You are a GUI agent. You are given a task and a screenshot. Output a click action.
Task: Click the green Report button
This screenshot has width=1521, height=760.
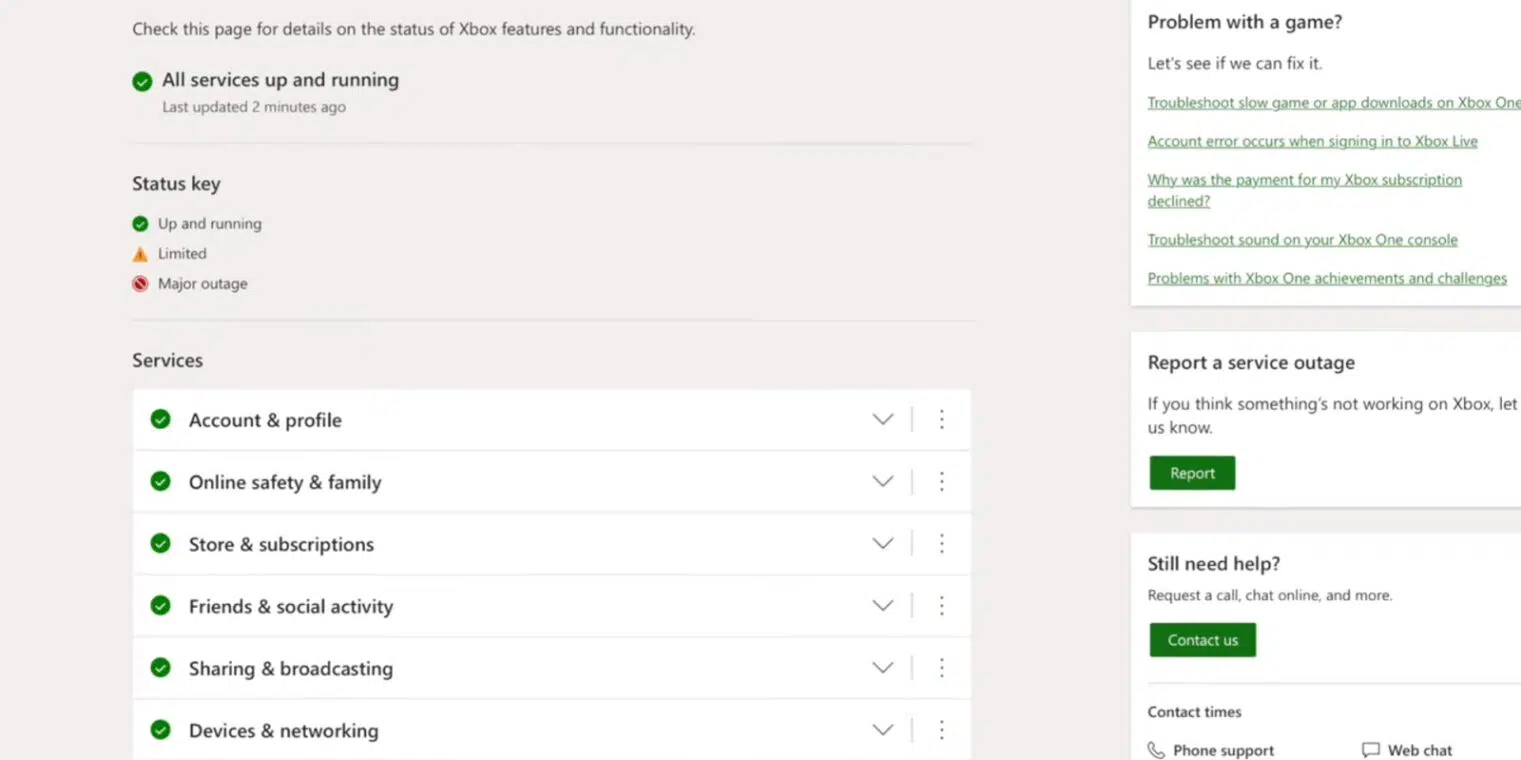[1192, 473]
